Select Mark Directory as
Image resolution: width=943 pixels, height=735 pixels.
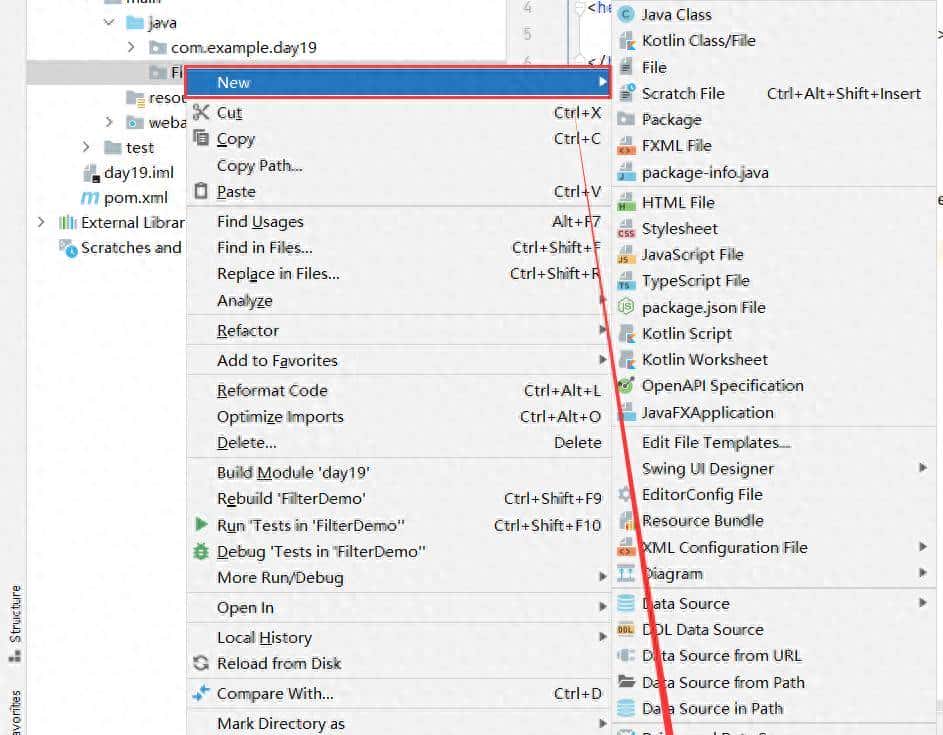pos(398,724)
